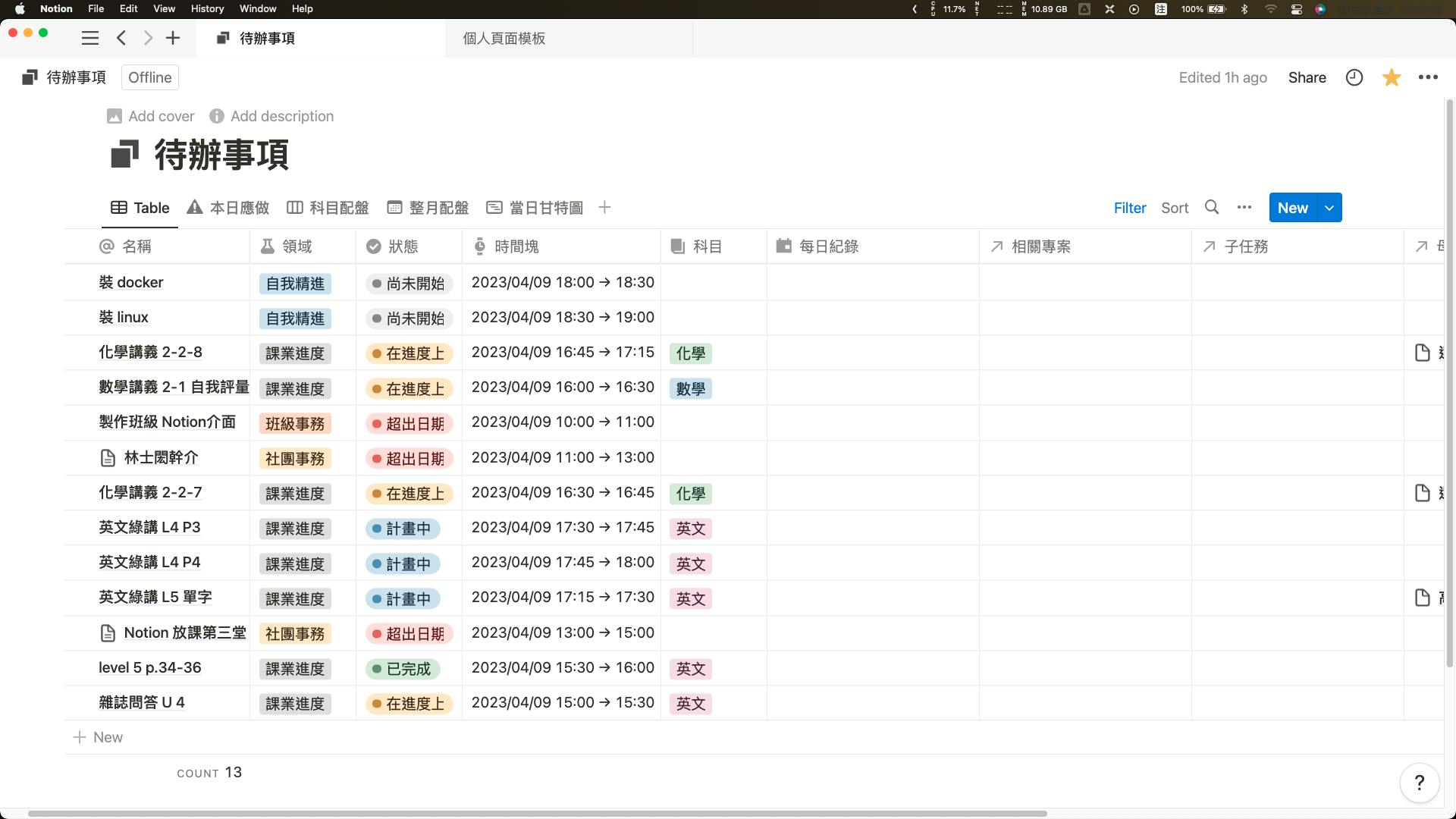This screenshot has width=1456, height=819.
Task: Click the database search magnifier icon
Action: pos(1212,207)
